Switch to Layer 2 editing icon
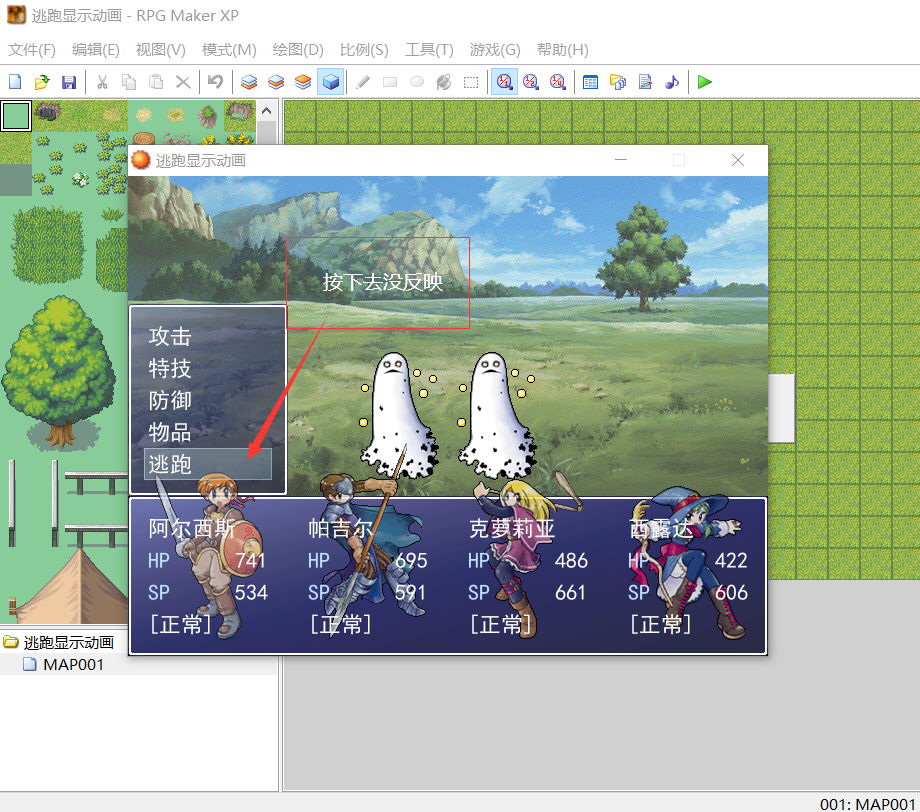This screenshot has height=812, width=920. 276,82
